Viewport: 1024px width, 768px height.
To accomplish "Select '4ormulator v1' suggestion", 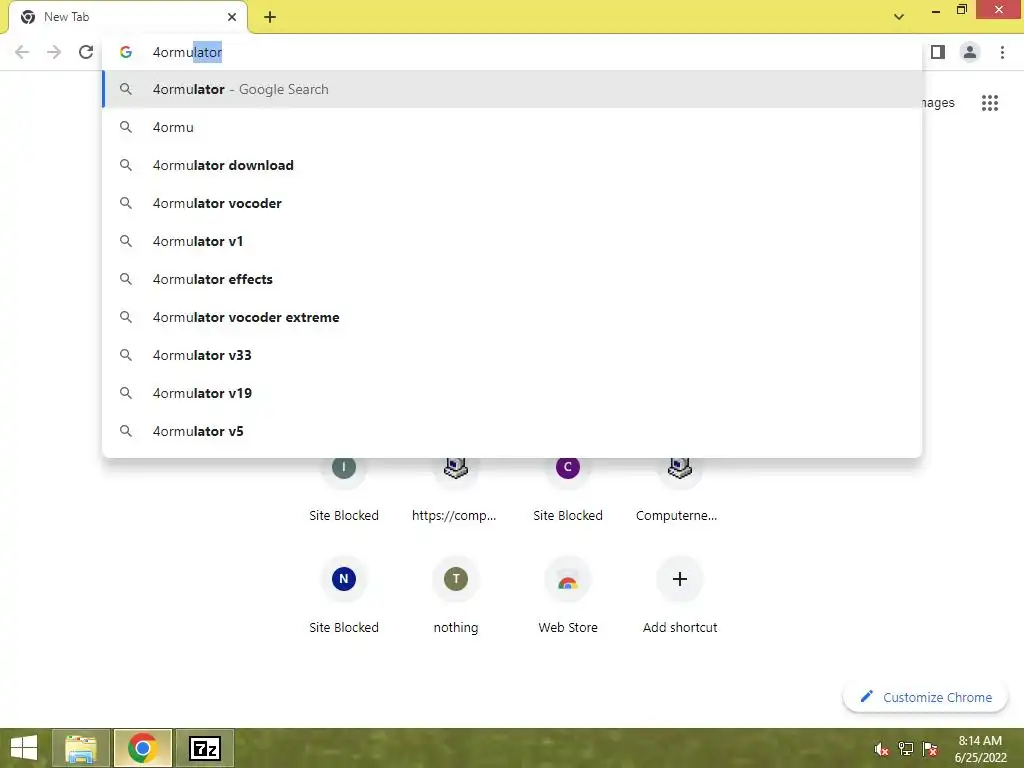I will pos(513,241).
